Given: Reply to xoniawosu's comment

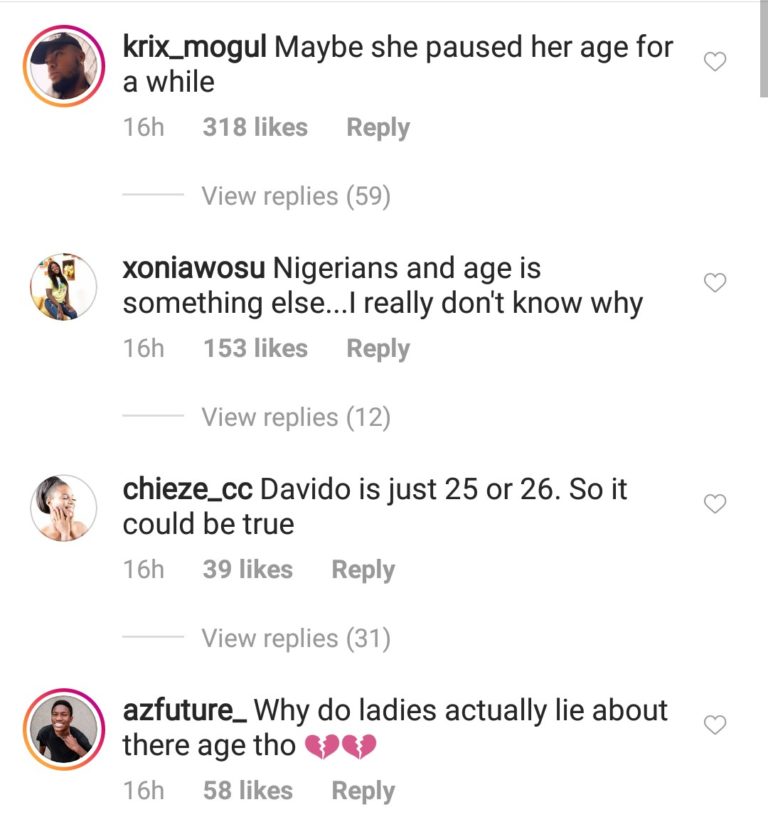Looking at the screenshot, I should (378, 349).
